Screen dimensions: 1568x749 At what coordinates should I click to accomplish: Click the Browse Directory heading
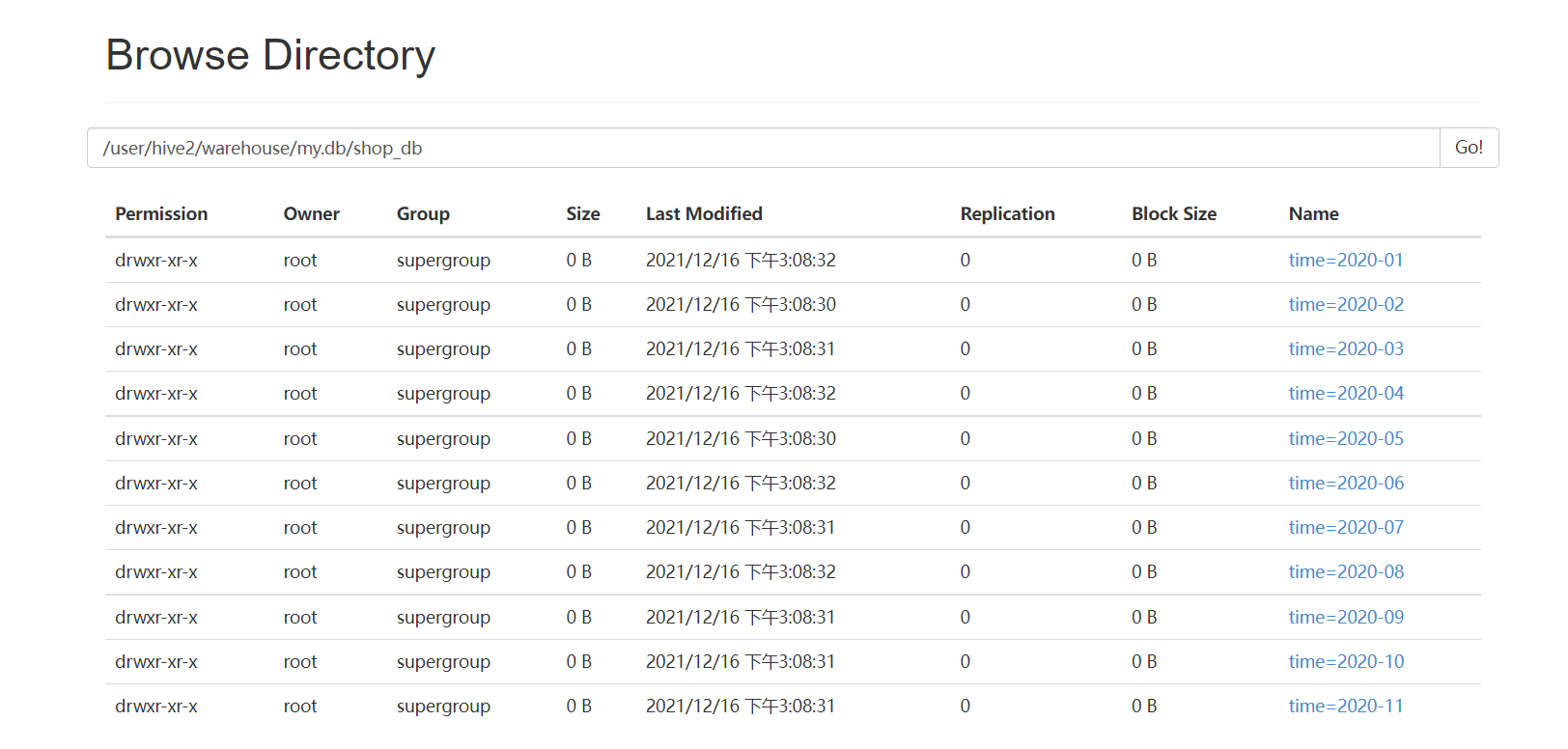pyautogui.click(x=270, y=55)
